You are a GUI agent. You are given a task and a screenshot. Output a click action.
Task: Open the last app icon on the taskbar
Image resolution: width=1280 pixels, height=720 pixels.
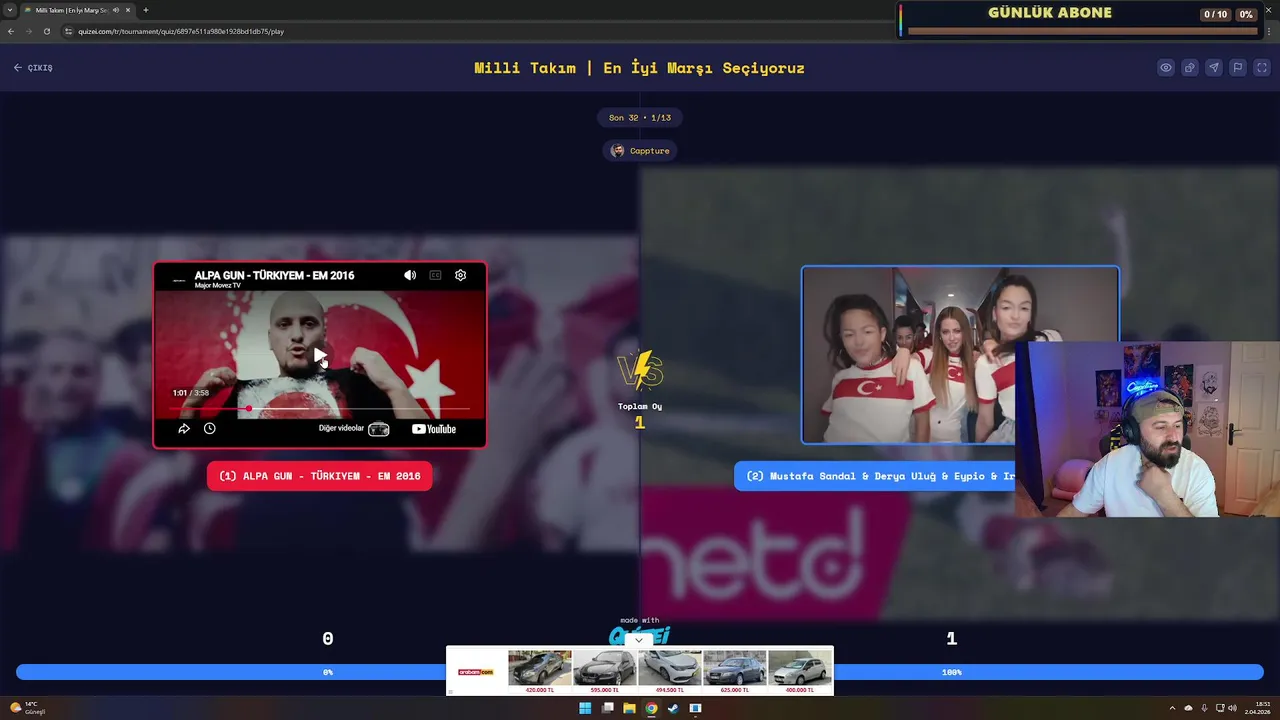695,708
